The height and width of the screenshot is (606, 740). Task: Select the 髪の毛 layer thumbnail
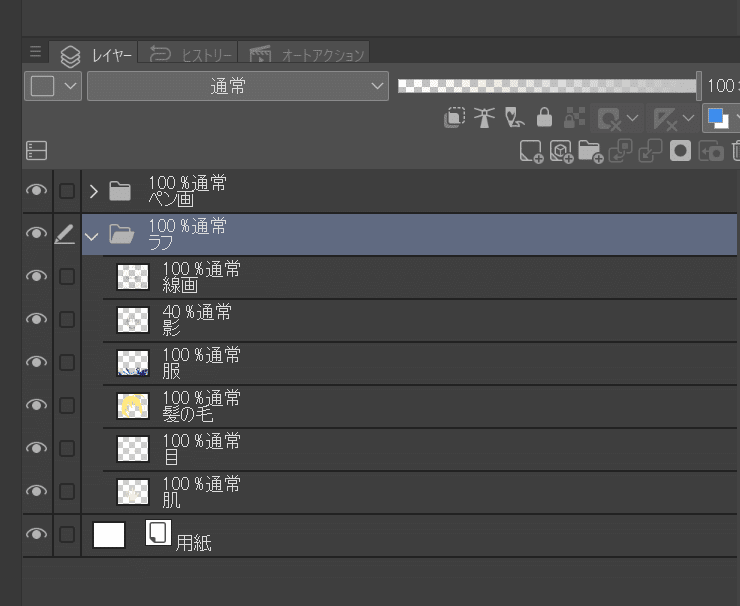[133, 405]
